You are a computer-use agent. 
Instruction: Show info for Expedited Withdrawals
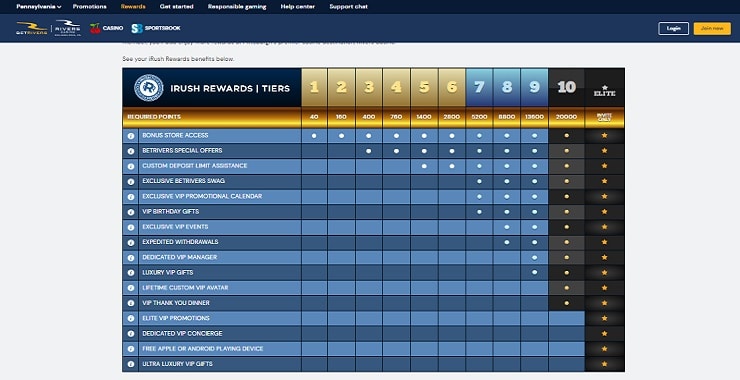pos(131,243)
